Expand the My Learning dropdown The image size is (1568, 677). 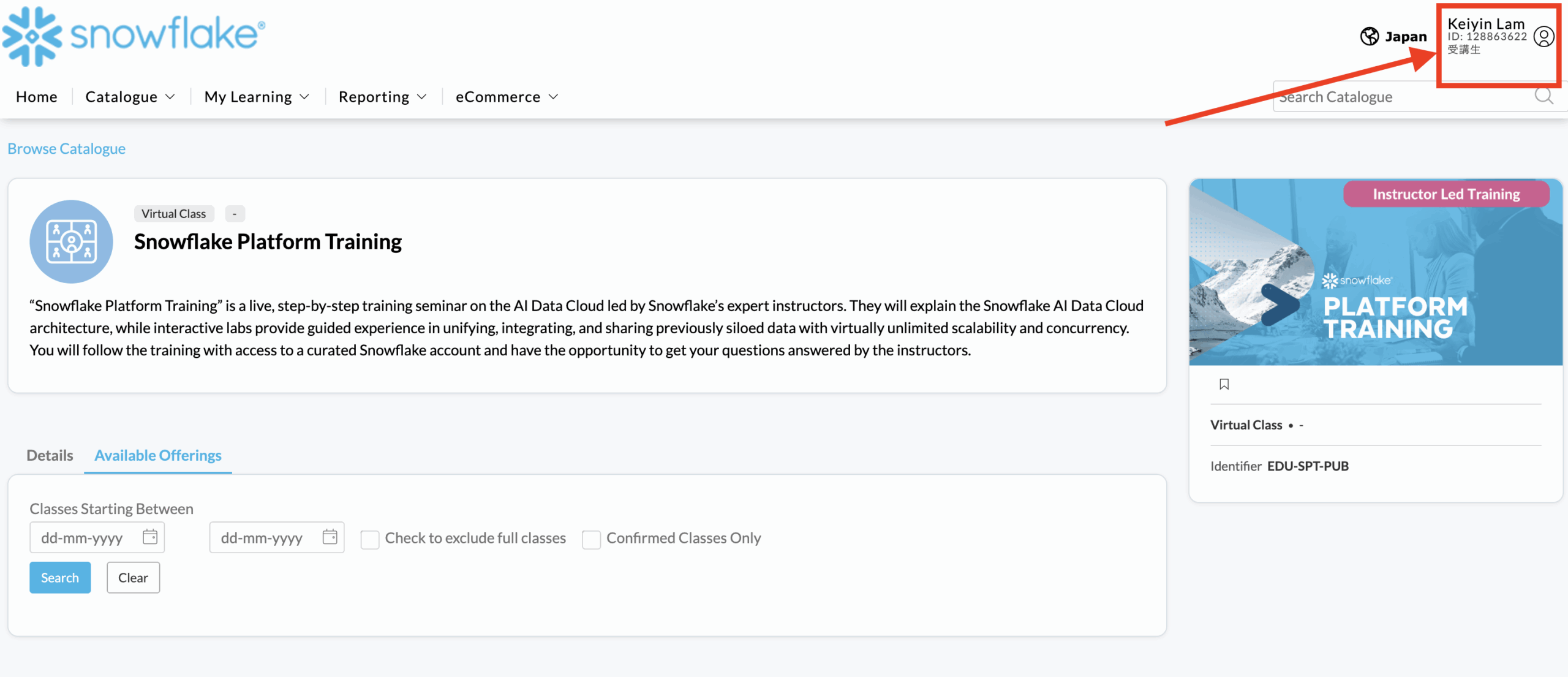point(257,97)
